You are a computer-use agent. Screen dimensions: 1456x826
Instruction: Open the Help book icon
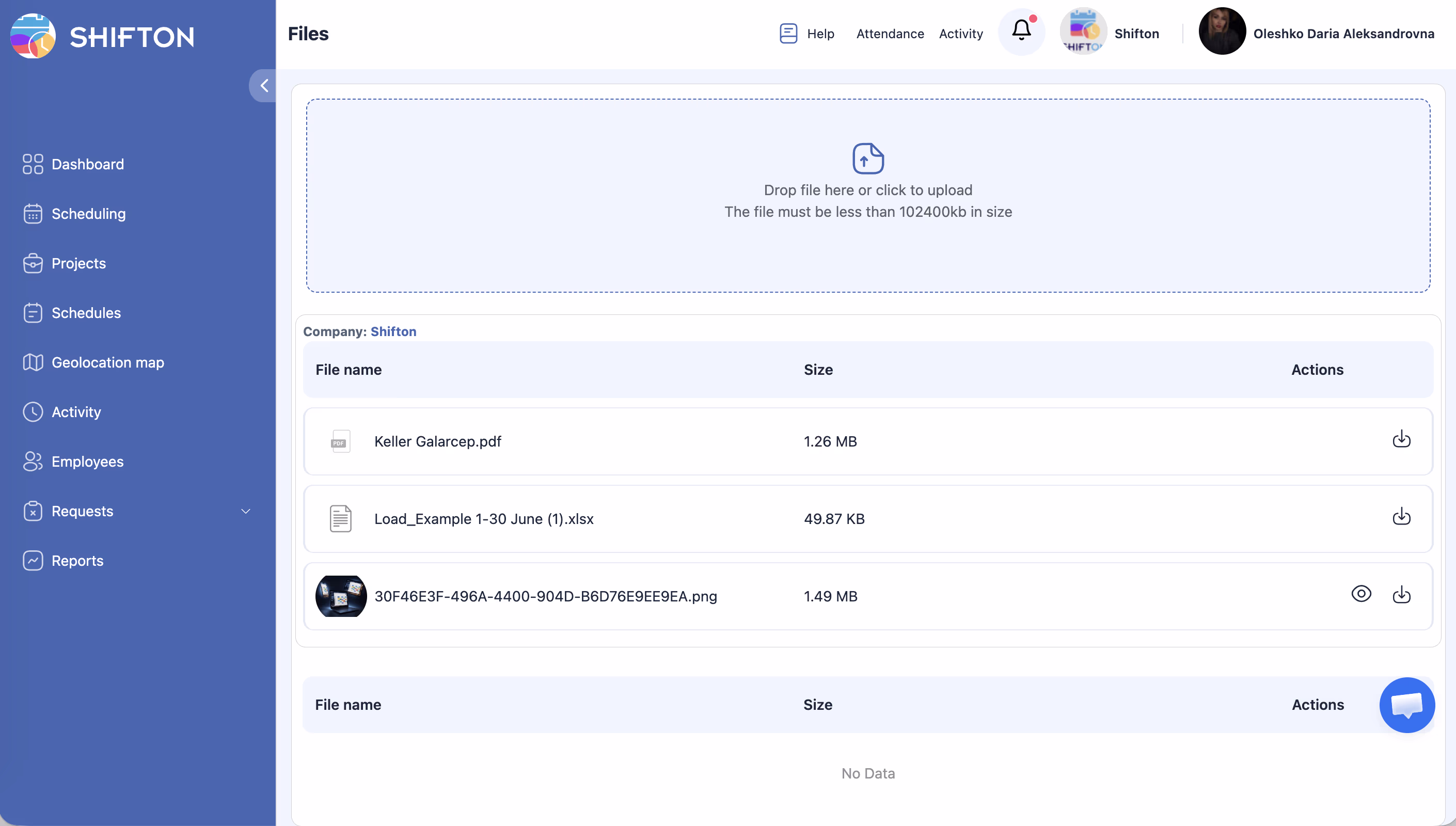[x=788, y=34]
